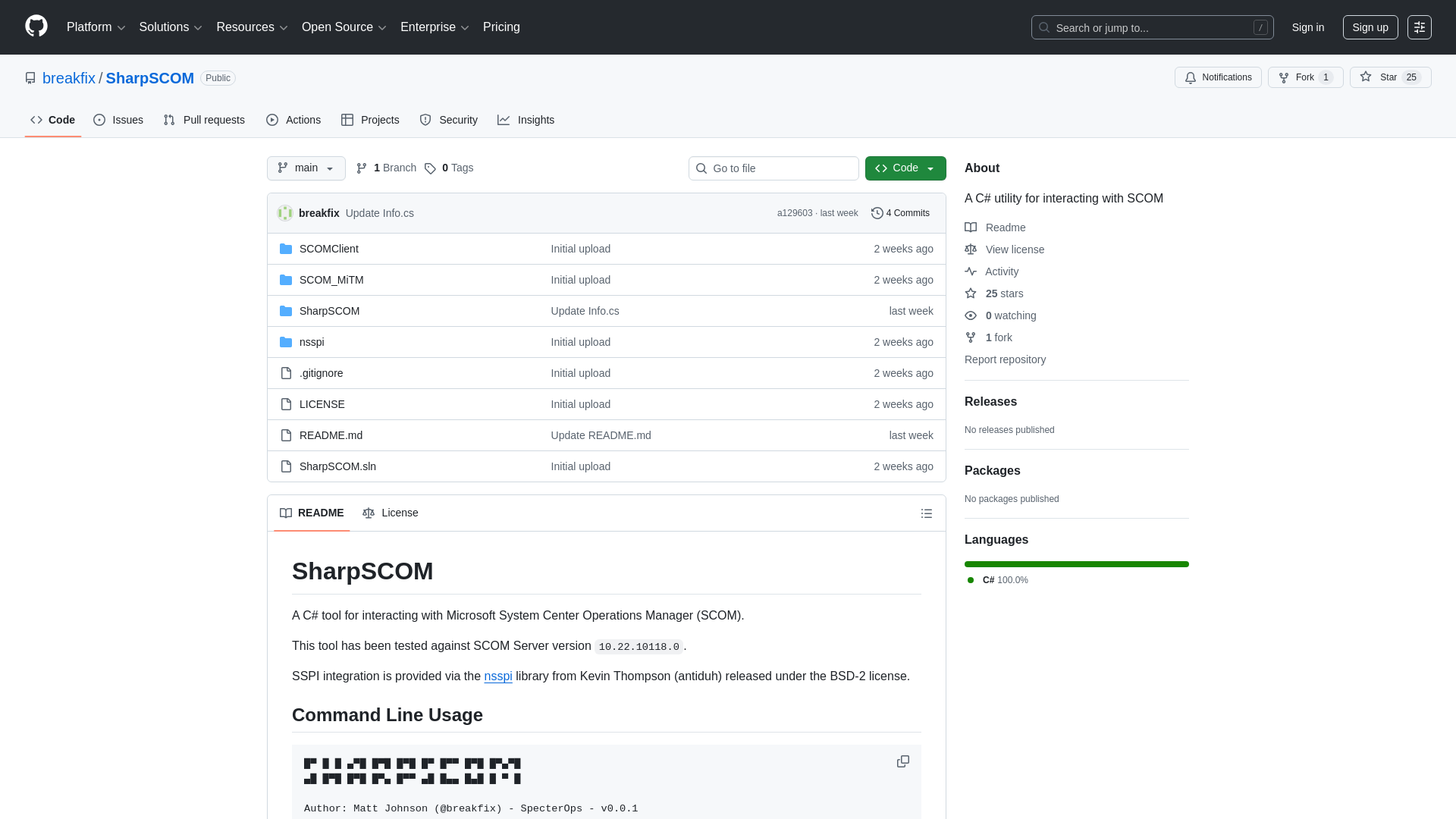Click the balance scale icon next to View license
The width and height of the screenshot is (1456, 819).
pos(971,249)
